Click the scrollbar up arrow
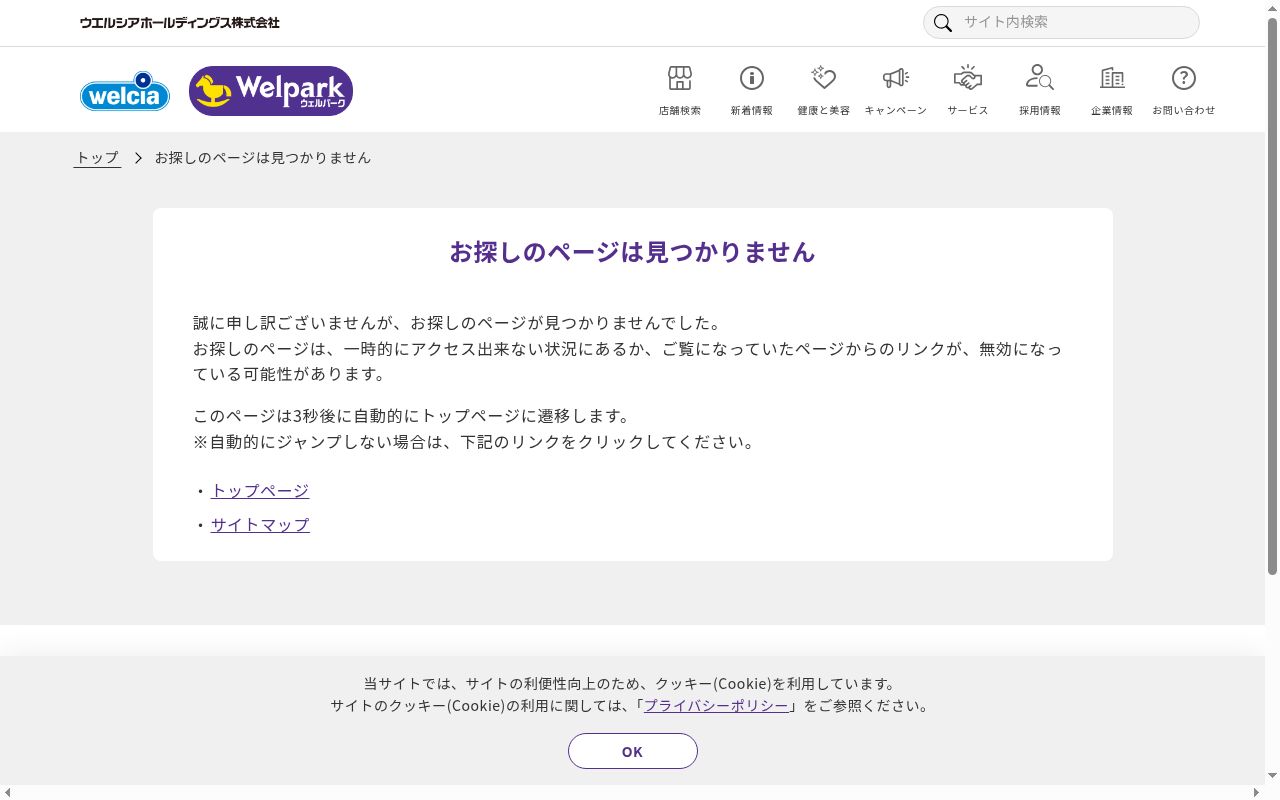This screenshot has width=1280, height=800. [x=1272, y=8]
